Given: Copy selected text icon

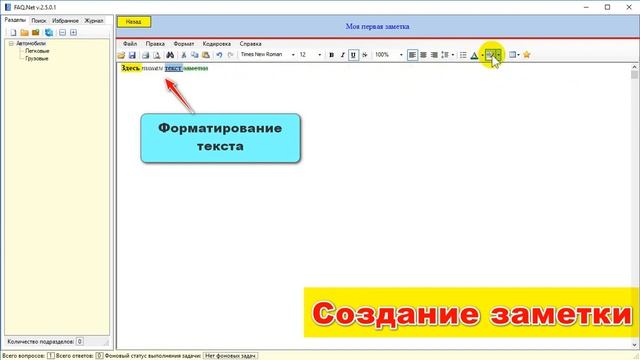Looking at the screenshot, I should coord(195,55).
